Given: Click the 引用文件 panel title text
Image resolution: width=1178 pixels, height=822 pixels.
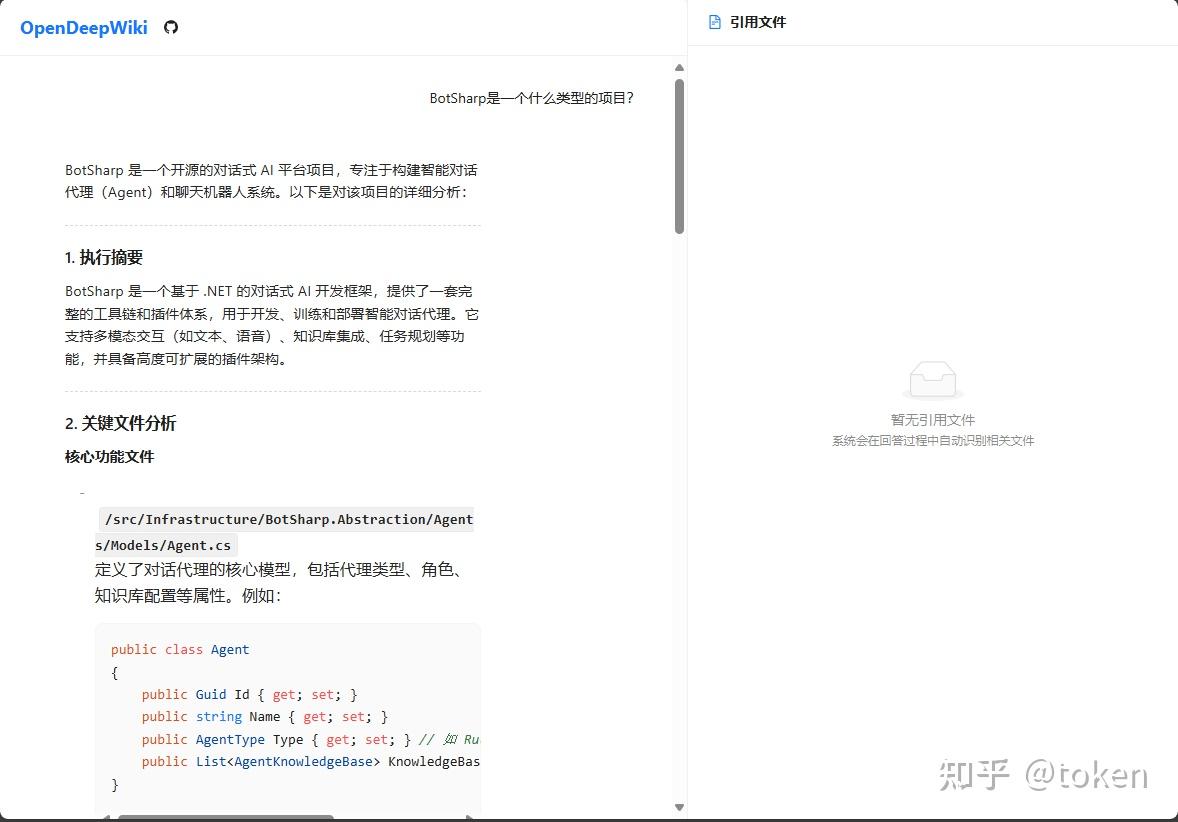Looking at the screenshot, I should (757, 21).
